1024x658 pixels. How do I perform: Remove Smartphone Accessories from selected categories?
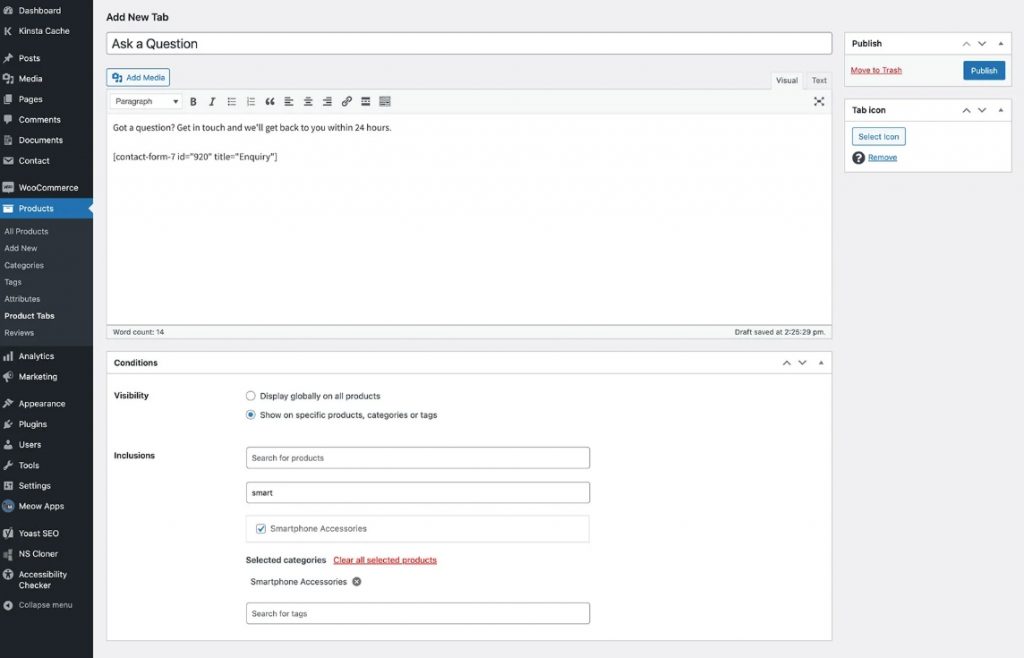[357, 582]
